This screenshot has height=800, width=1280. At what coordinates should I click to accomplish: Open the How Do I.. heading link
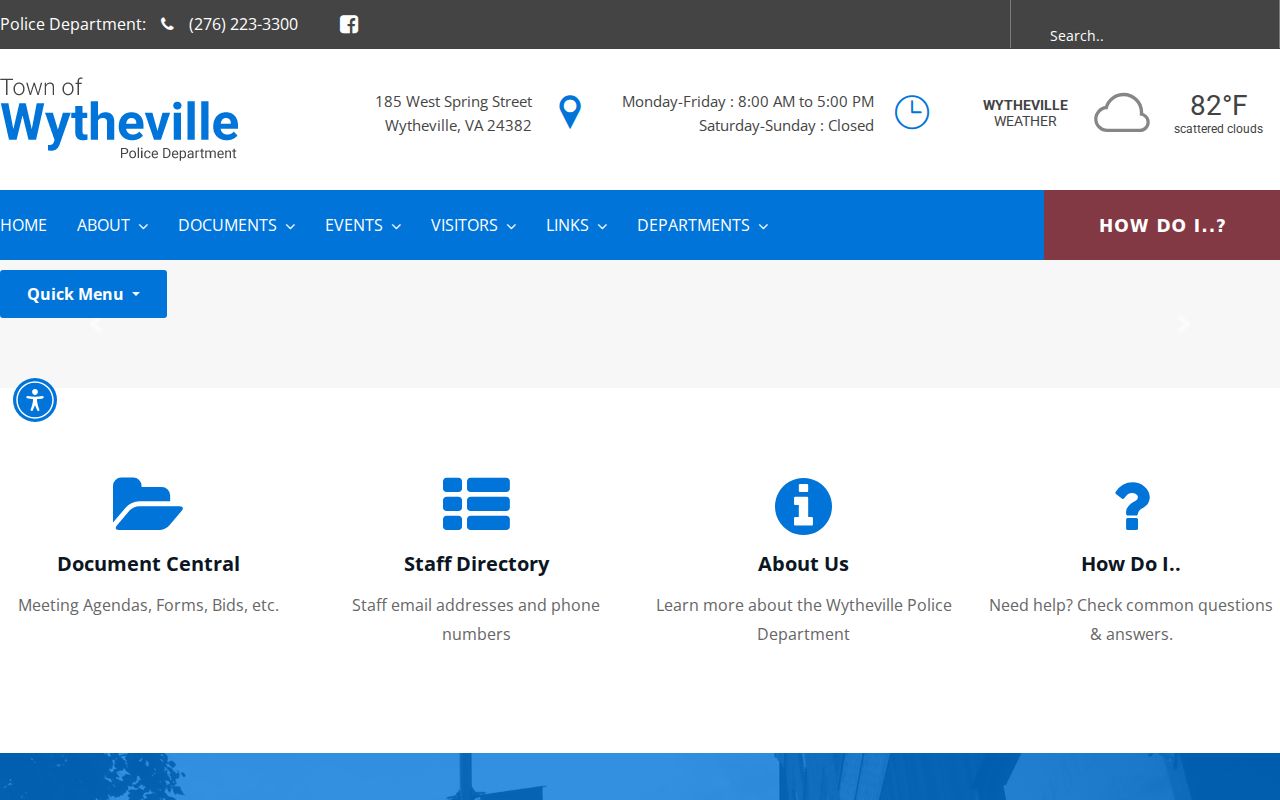(1131, 564)
